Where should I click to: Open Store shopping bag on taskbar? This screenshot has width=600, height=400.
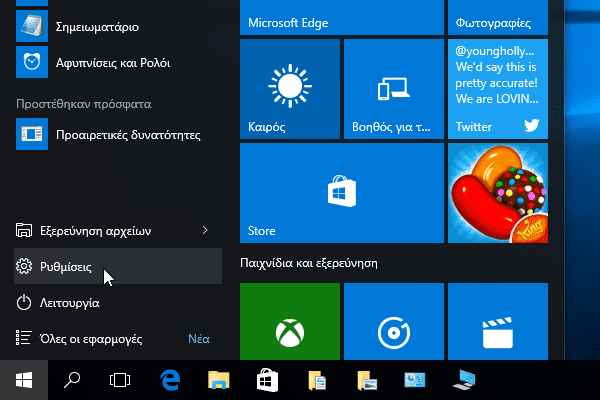267,380
